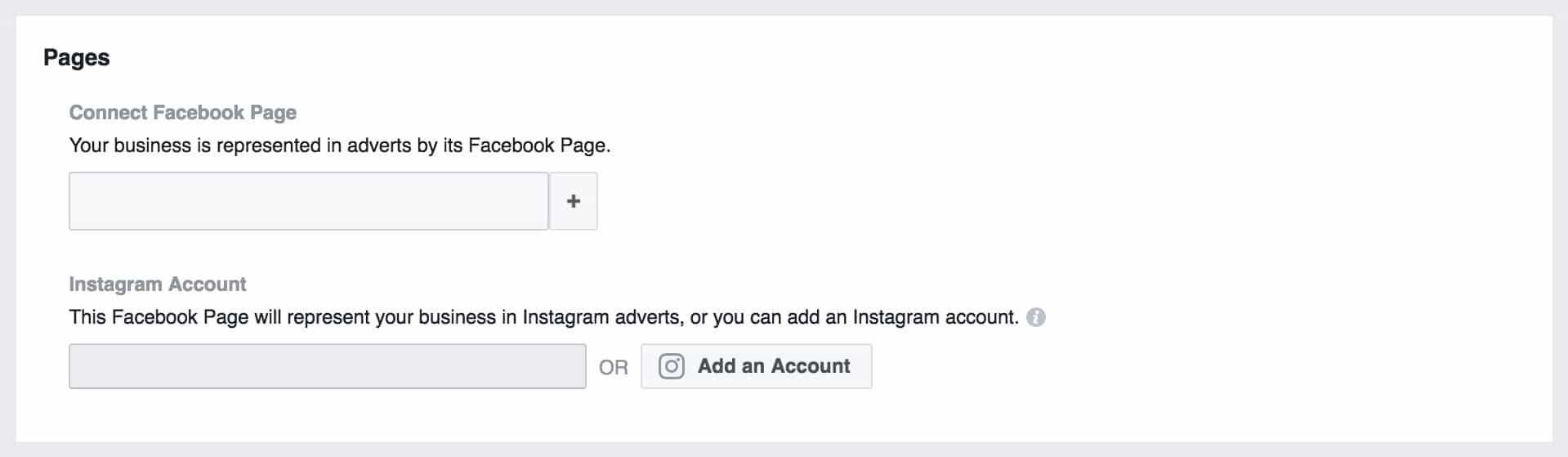Click the Connect Facebook Page label

[x=183, y=113]
